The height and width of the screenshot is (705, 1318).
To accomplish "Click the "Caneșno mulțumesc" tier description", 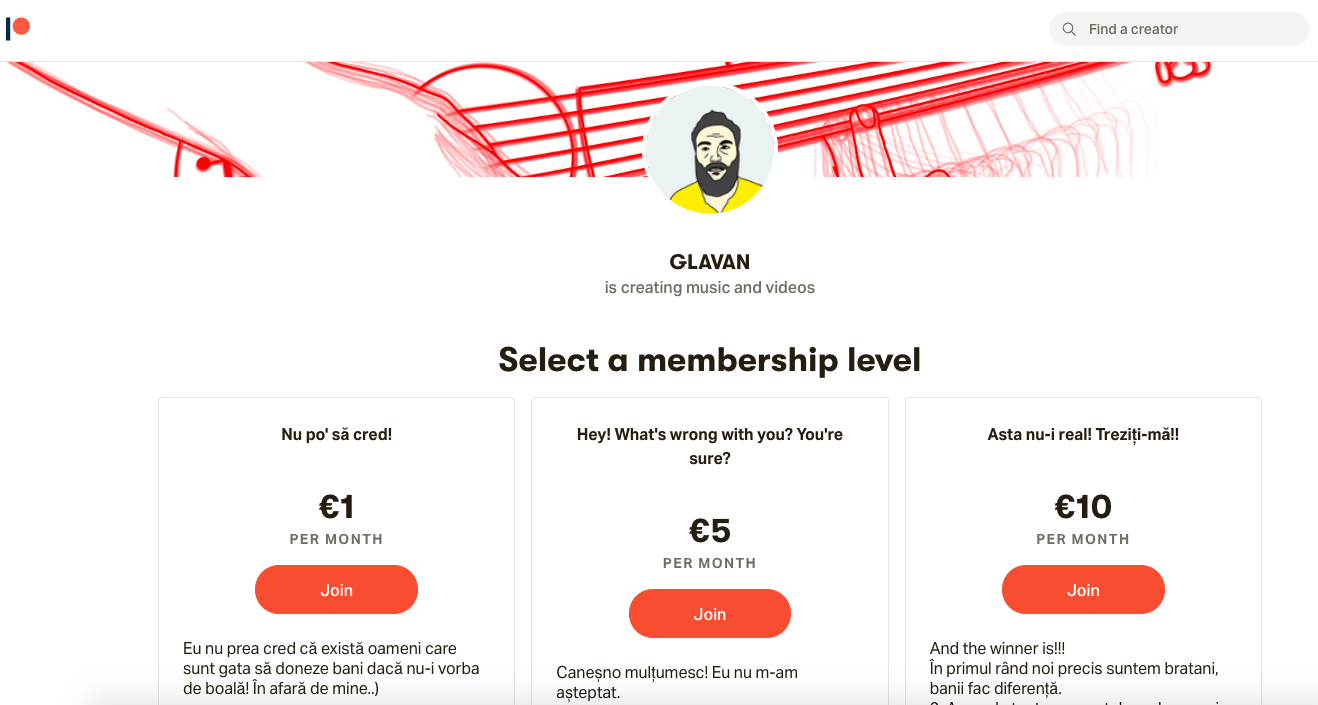I will click(676, 682).
